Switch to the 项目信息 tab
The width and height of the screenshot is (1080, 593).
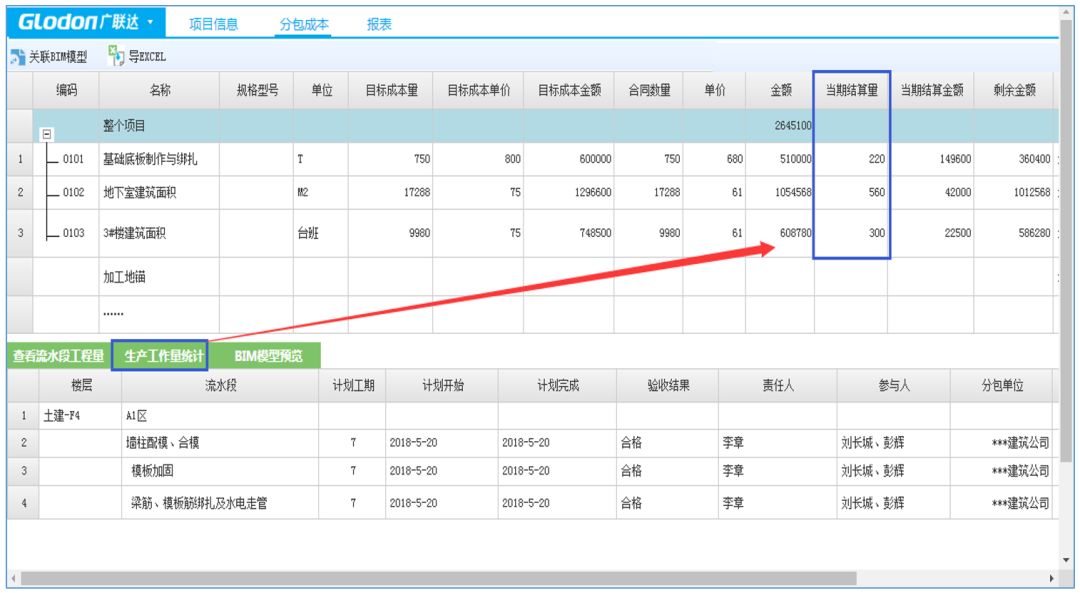(x=214, y=24)
